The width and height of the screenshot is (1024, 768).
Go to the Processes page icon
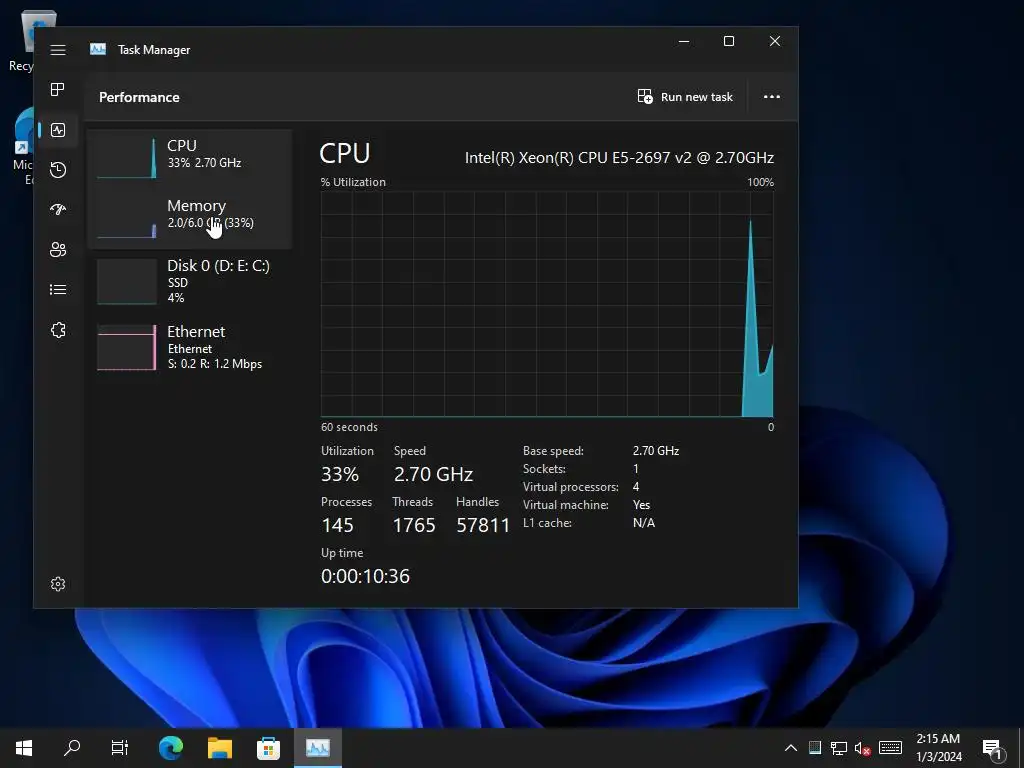click(x=58, y=89)
